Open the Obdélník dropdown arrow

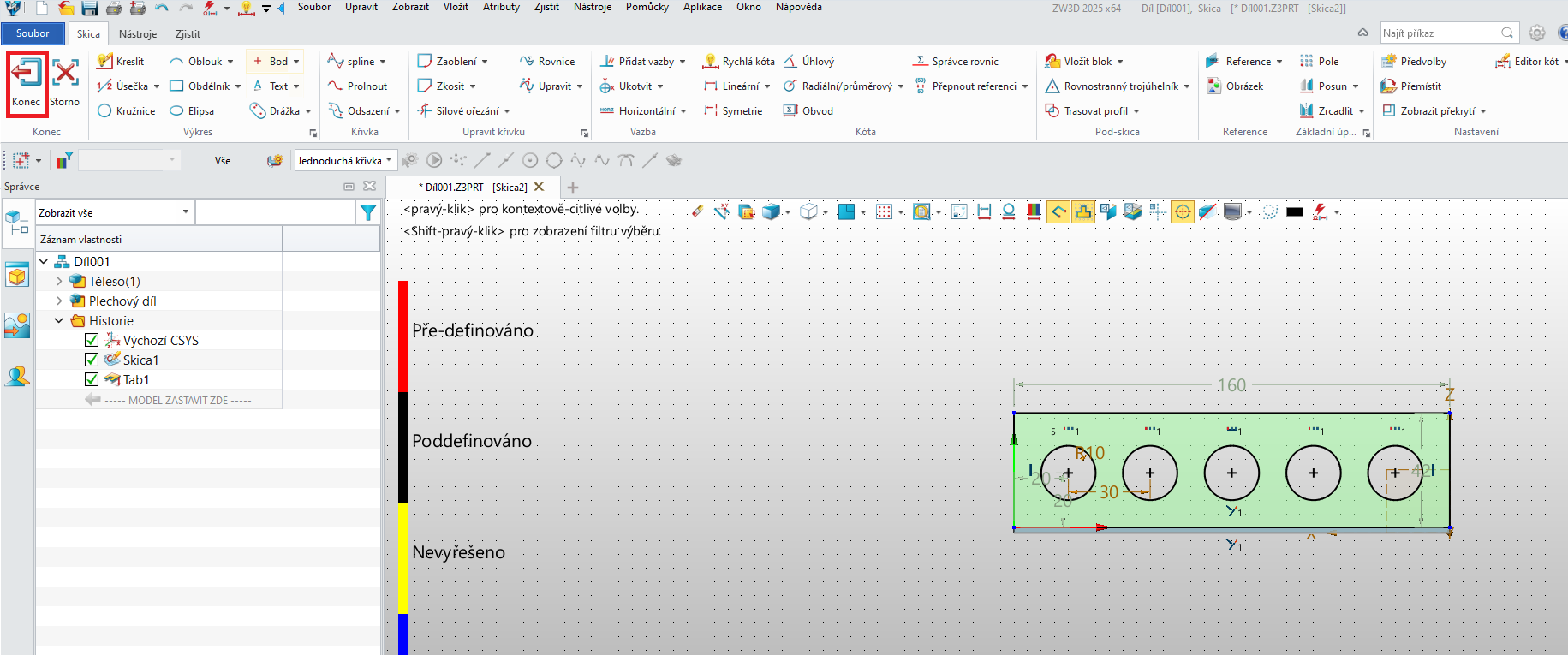tap(238, 86)
